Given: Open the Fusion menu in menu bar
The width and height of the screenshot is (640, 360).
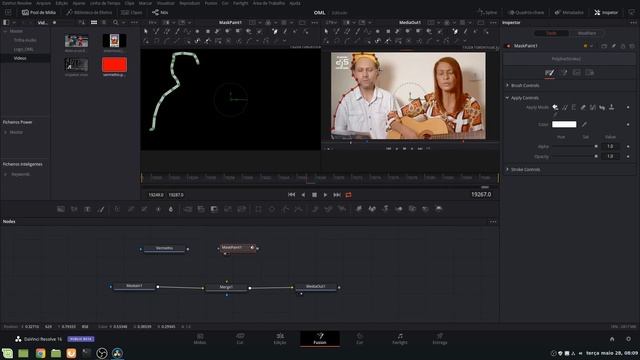Looking at the screenshot, I should click(211, 3).
